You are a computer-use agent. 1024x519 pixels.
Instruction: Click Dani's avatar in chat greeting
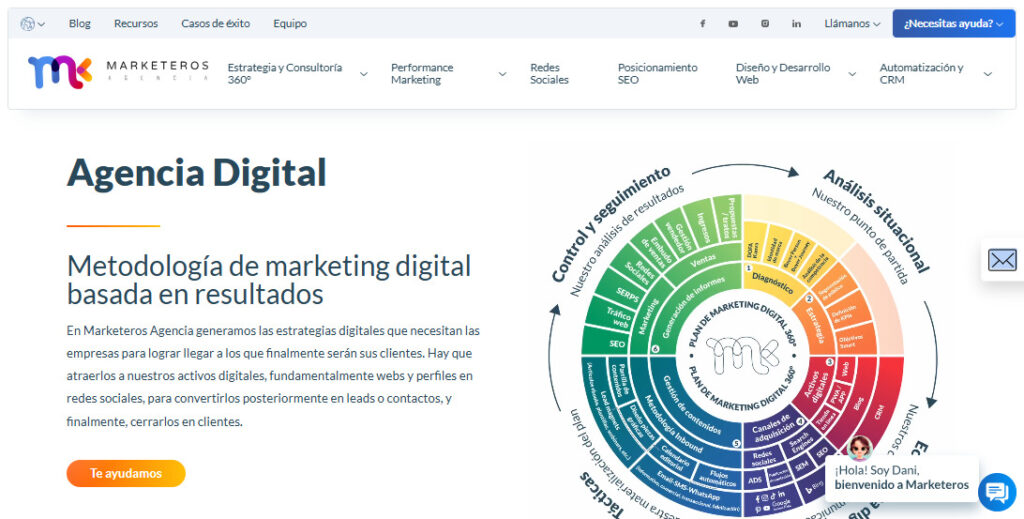click(x=860, y=448)
